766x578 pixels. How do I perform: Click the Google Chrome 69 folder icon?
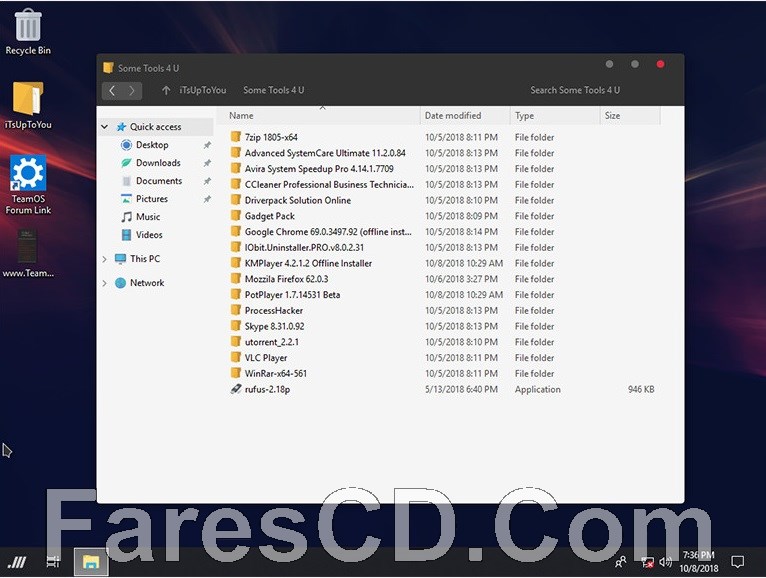point(235,232)
